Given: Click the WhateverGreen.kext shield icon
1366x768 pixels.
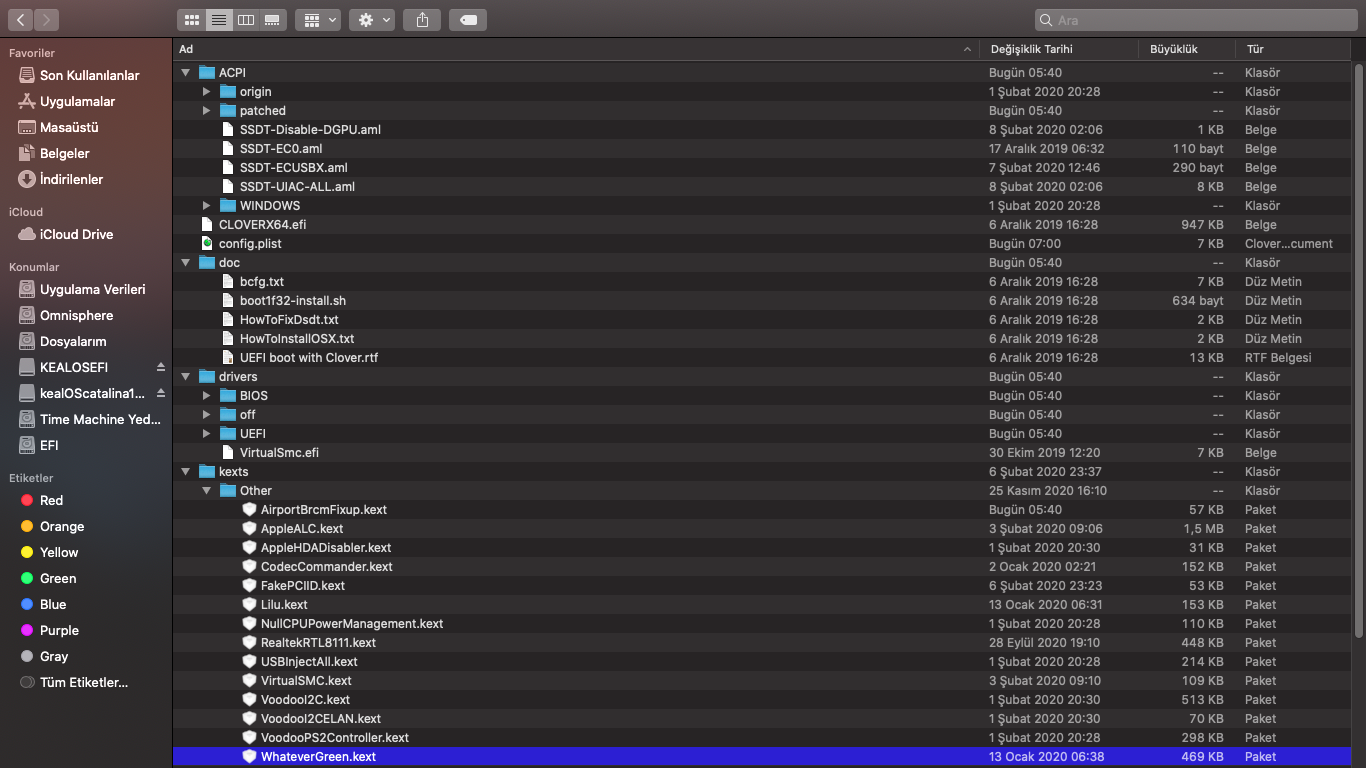Looking at the screenshot, I should pyautogui.click(x=250, y=757).
